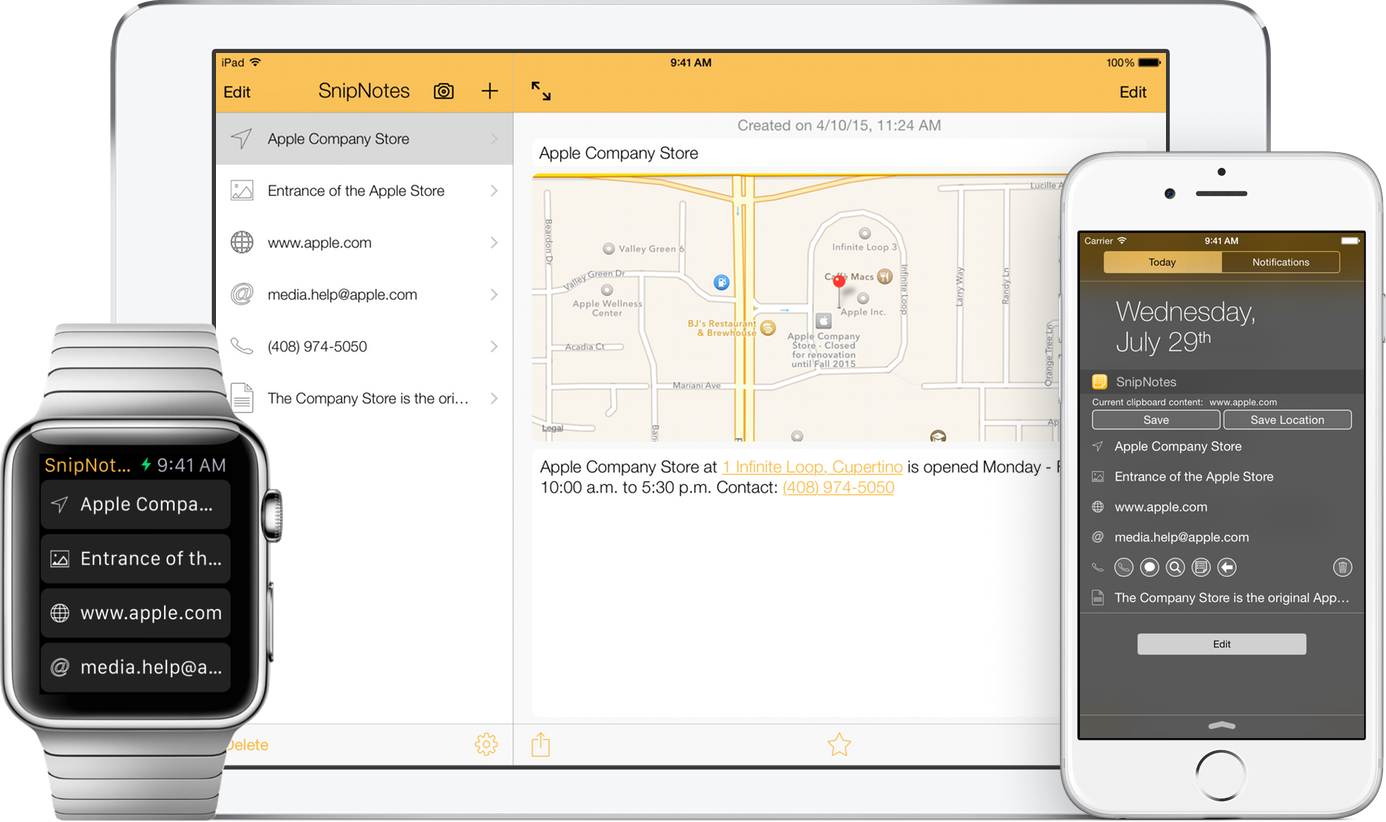Viewport: 1386px width, 822px height.
Task: Tap Save Location button on iPhone
Action: click(x=1287, y=420)
